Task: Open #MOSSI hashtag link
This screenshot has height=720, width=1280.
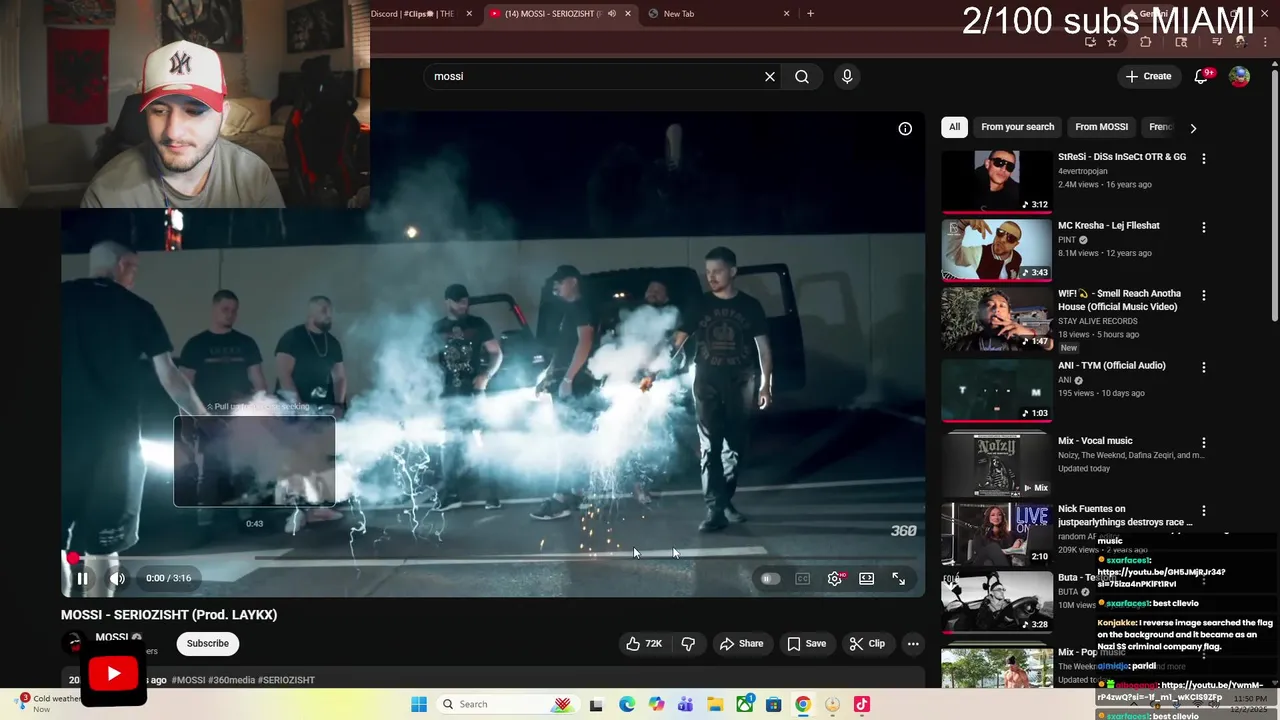Action: click(x=188, y=680)
